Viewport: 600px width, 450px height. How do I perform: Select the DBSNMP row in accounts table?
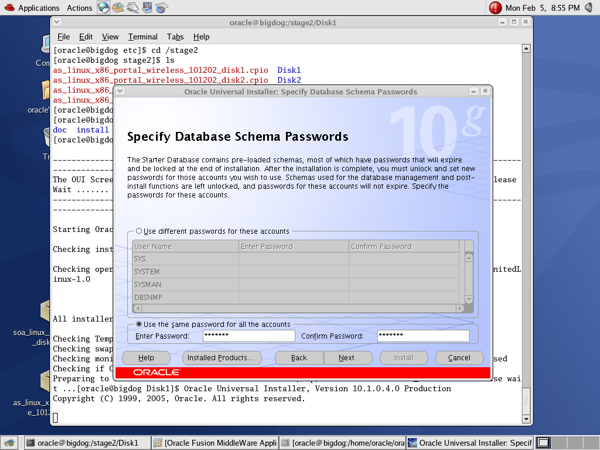[295, 297]
